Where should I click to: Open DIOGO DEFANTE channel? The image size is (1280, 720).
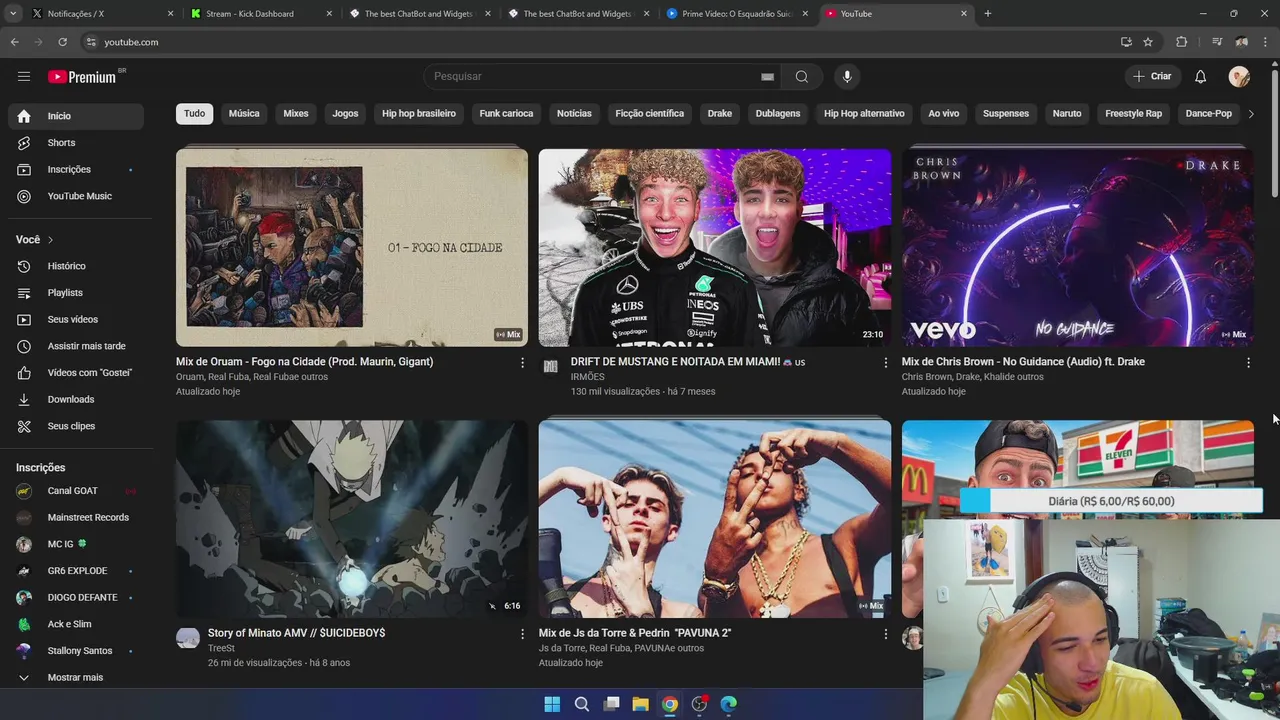[76, 598]
